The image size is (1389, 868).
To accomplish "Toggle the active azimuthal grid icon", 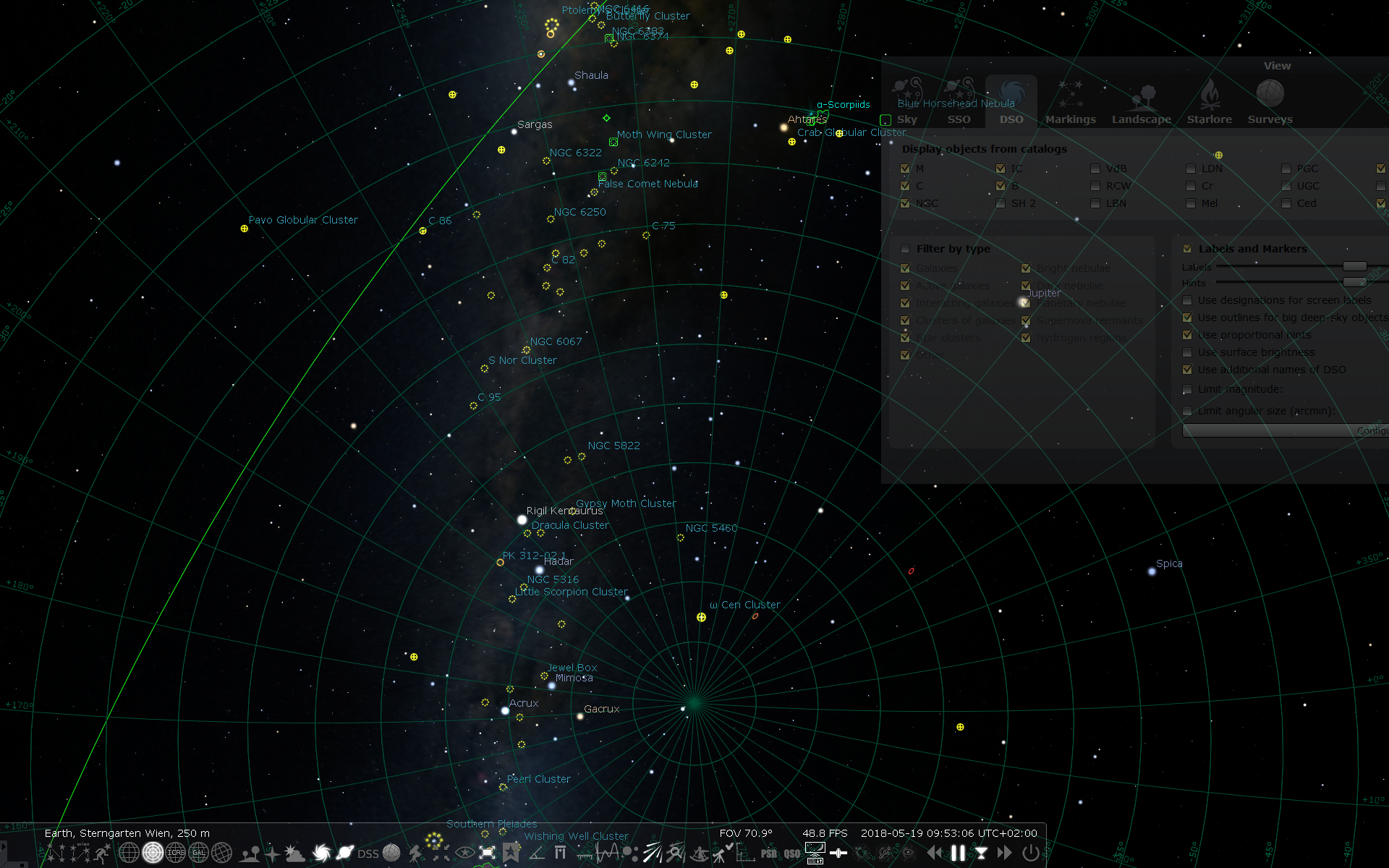I will click(153, 854).
